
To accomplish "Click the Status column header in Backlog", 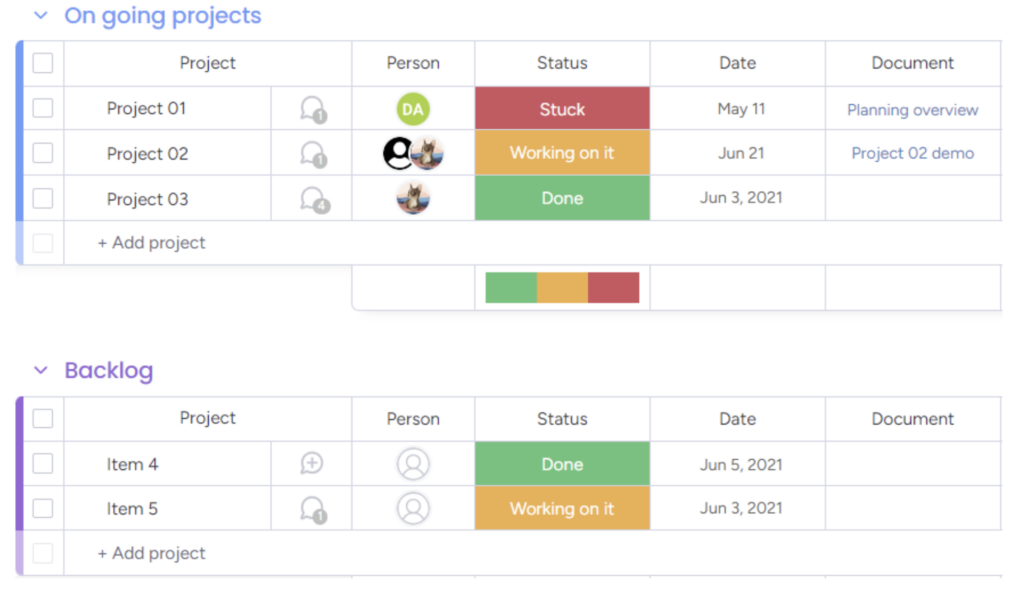I will click(562, 419).
